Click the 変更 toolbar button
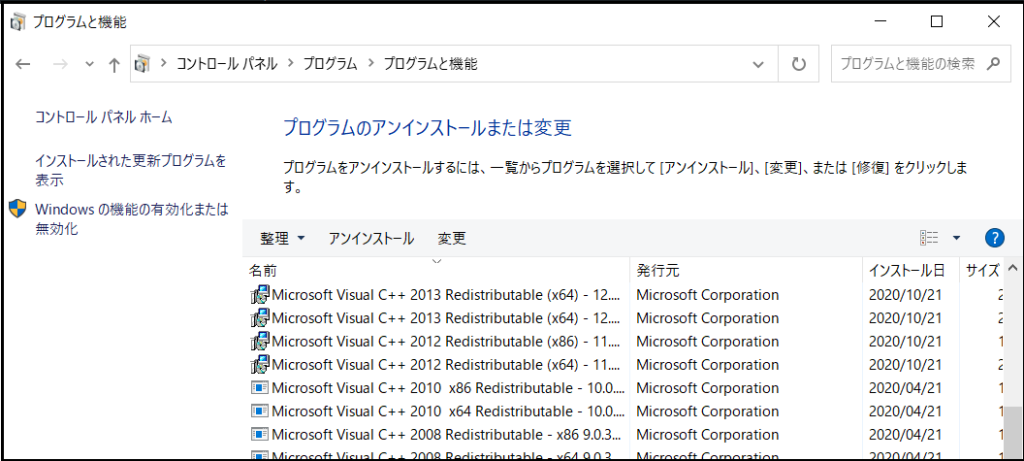The height and width of the screenshot is (461, 1024). [452, 238]
